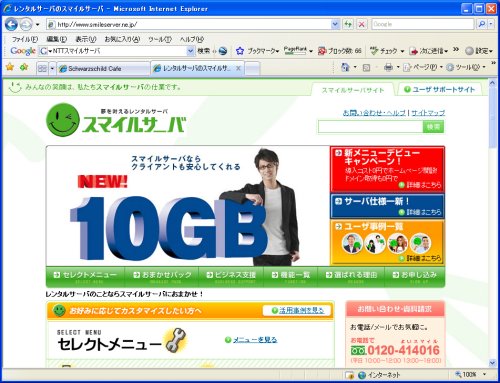Image resolution: width=500 pixels, height=383 pixels.
Task: Open the ファイル menu
Action: point(25,39)
